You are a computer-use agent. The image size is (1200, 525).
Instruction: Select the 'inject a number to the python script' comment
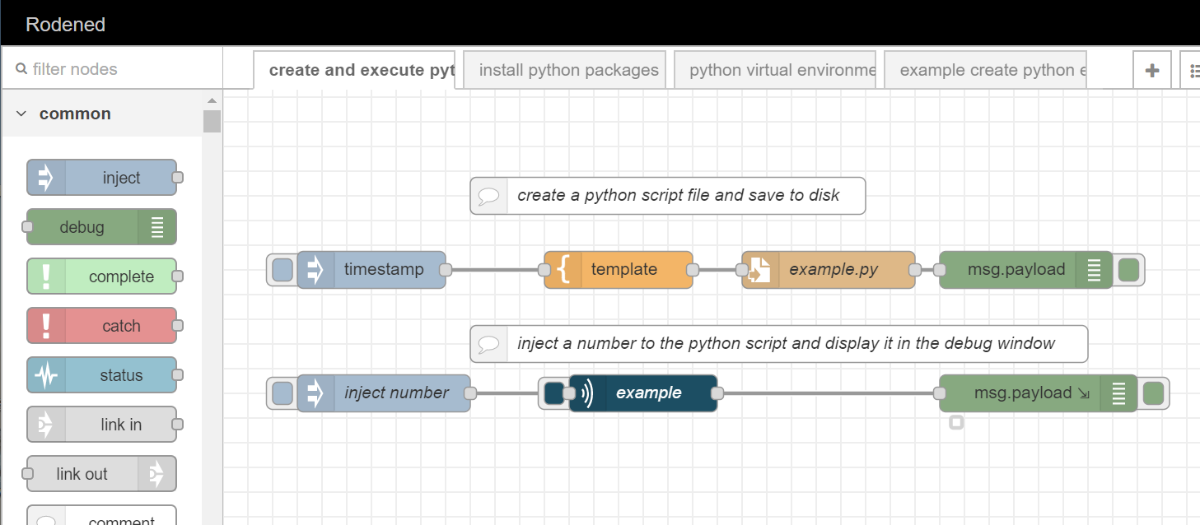pyautogui.click(x=779, y=343)
